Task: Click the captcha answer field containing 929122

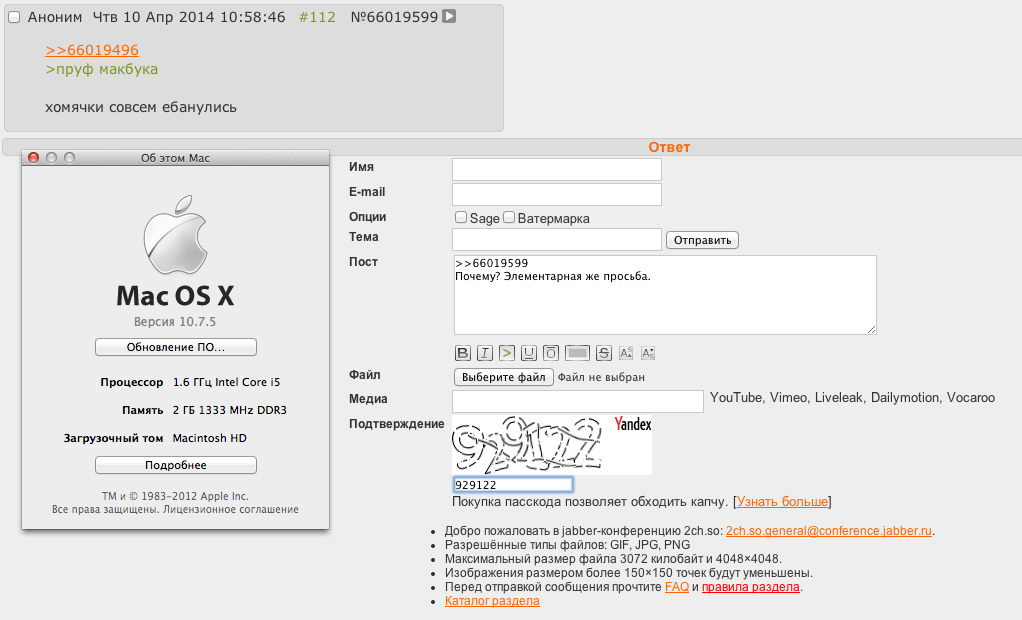Action: [513, 484]
